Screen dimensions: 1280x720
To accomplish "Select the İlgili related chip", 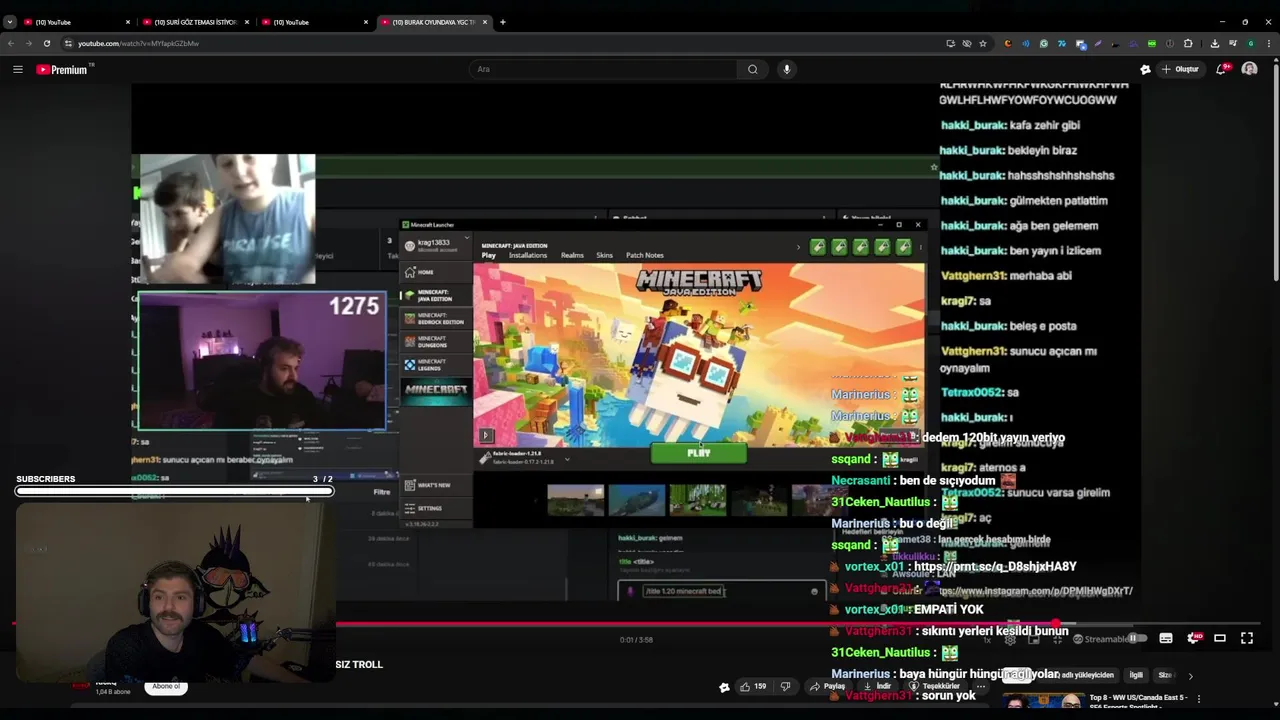I will [1136, 675].
